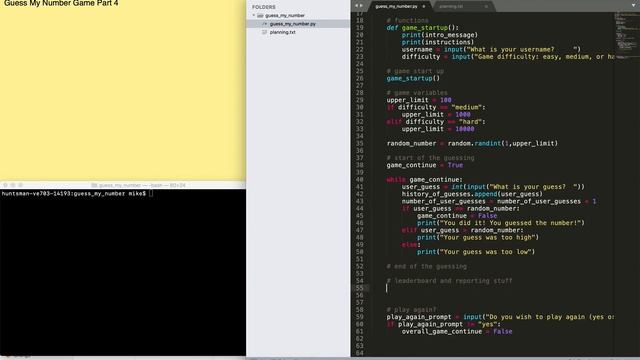
Task: Select the guess_my_number folder row
Action: click(298, 16)
